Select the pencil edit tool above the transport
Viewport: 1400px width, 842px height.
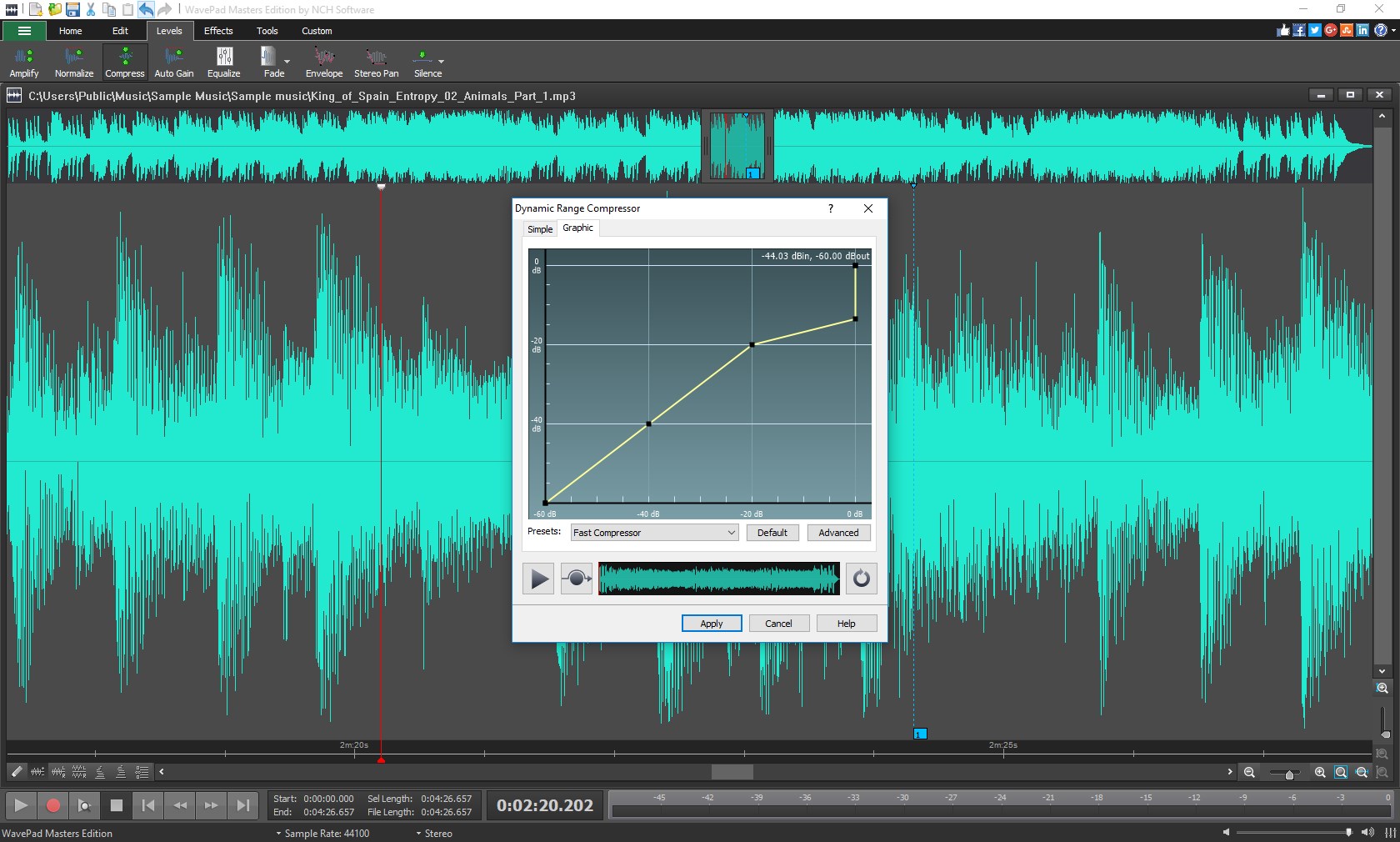tap(15, 772)
